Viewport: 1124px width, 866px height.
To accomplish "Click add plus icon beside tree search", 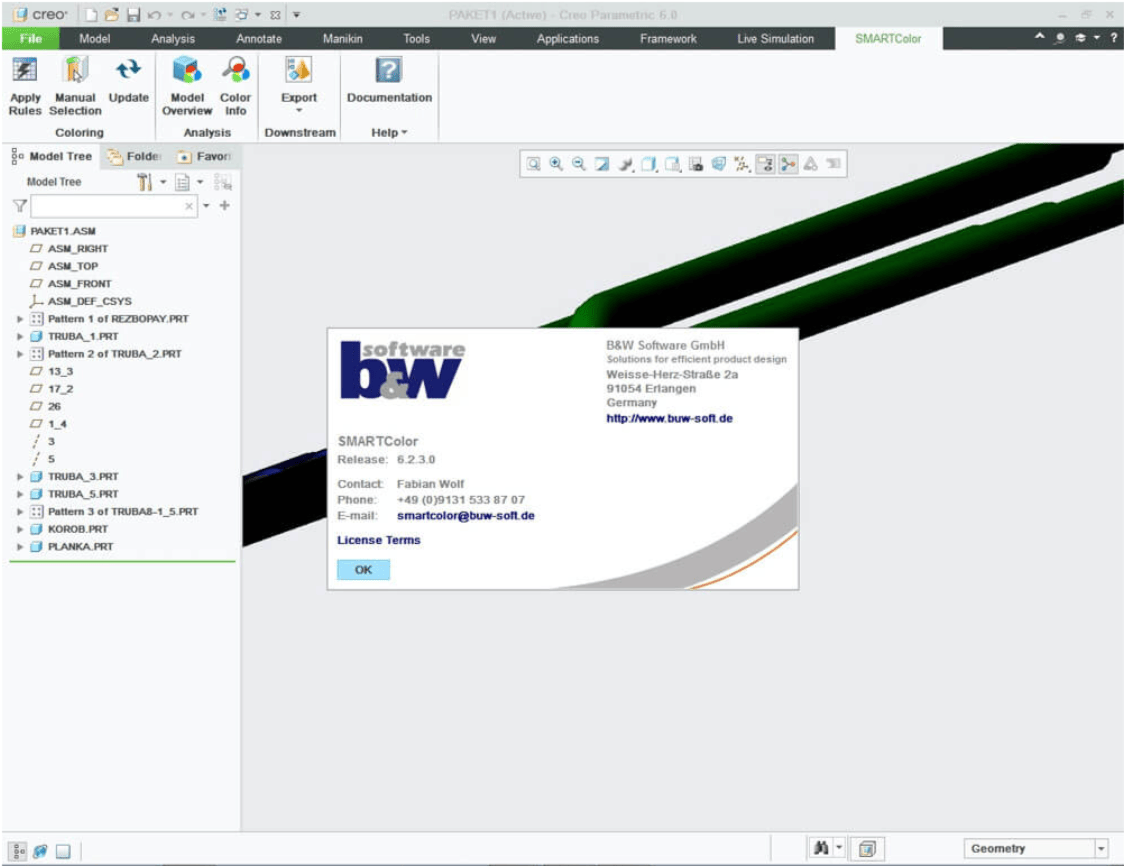I will (224, 206).
